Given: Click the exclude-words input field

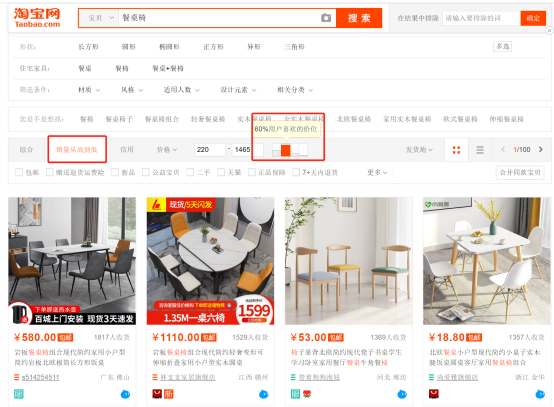Looking at the screenshot, I should (481, 18).
